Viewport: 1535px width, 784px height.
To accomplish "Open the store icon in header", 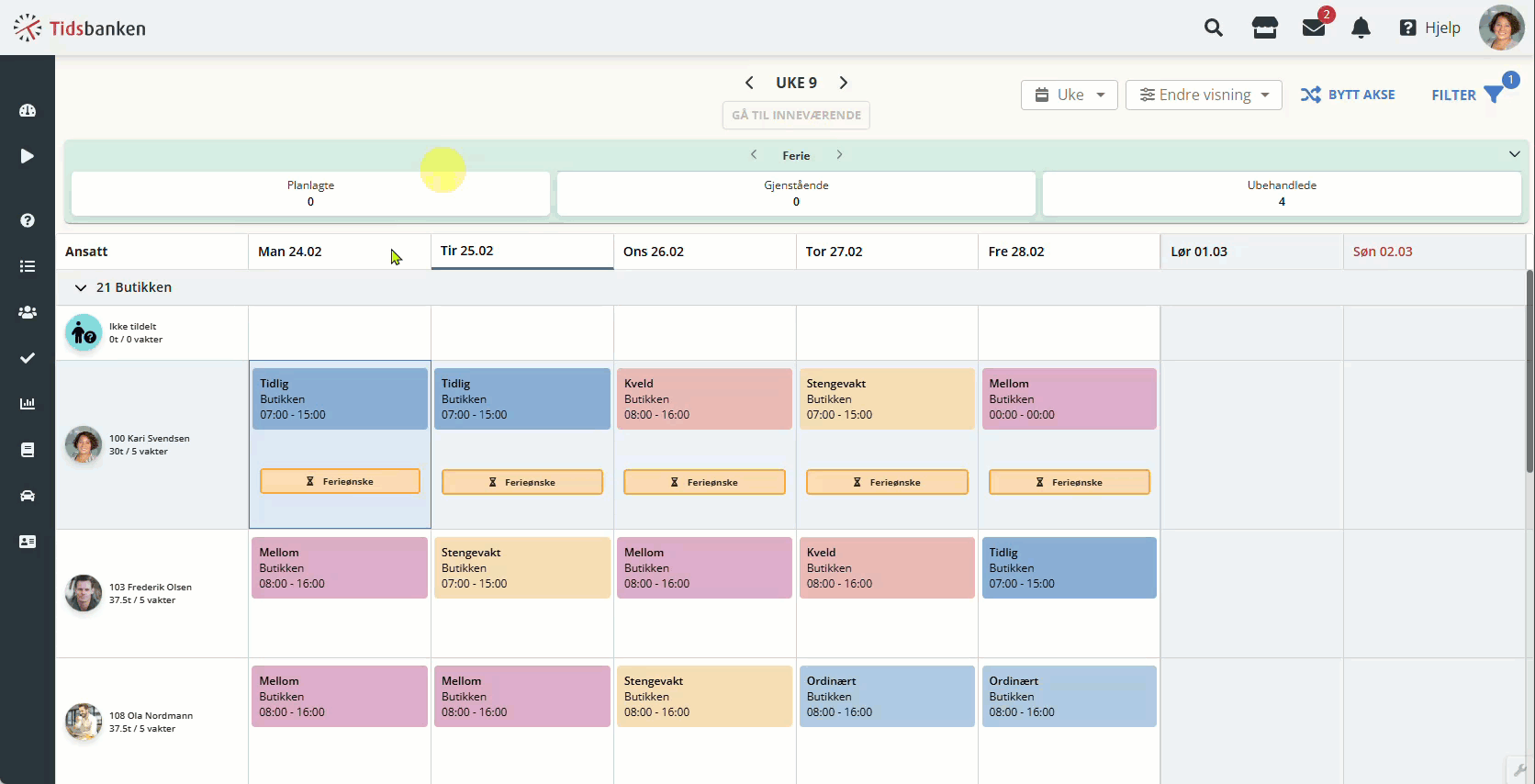I will (x=1264, y=28).
